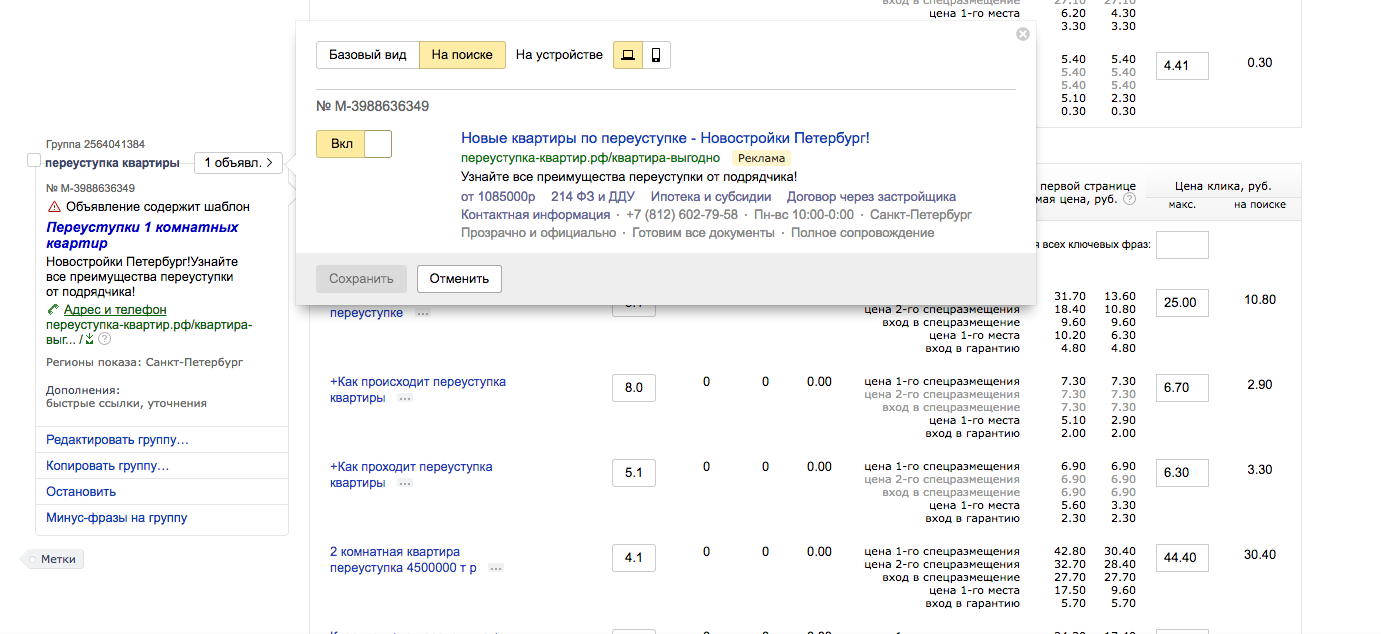Click max price field showing 44.40

(1182, 557)
